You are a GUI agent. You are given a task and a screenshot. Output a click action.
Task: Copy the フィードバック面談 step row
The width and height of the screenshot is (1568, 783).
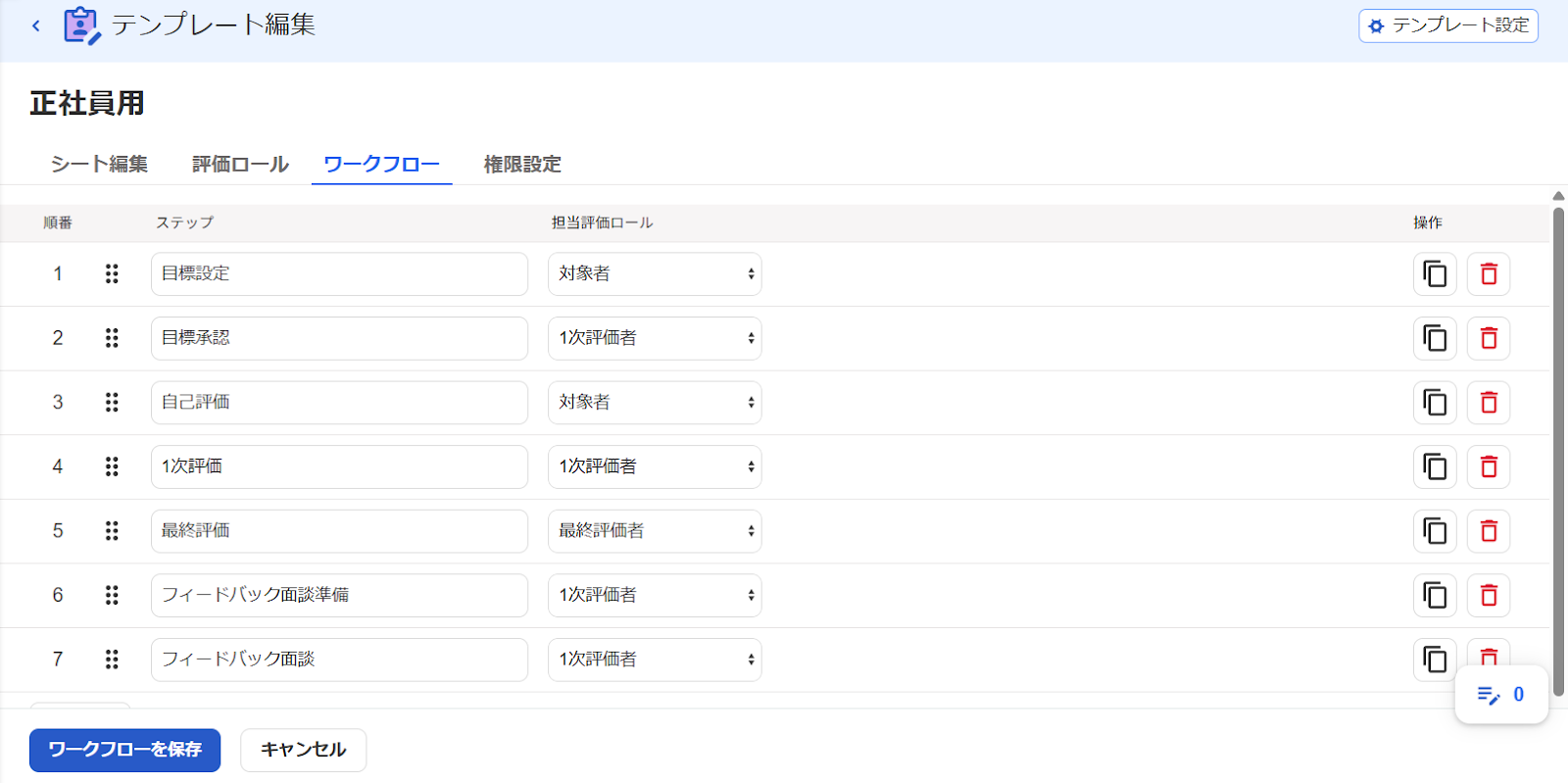(x=1435, y=660)
